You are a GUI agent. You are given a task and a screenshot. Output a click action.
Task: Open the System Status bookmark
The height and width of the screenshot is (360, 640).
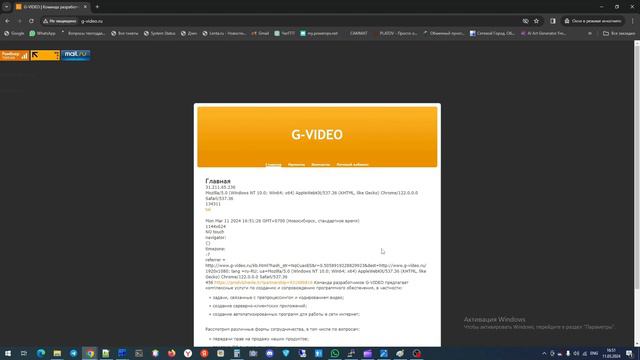coord(160,33)
